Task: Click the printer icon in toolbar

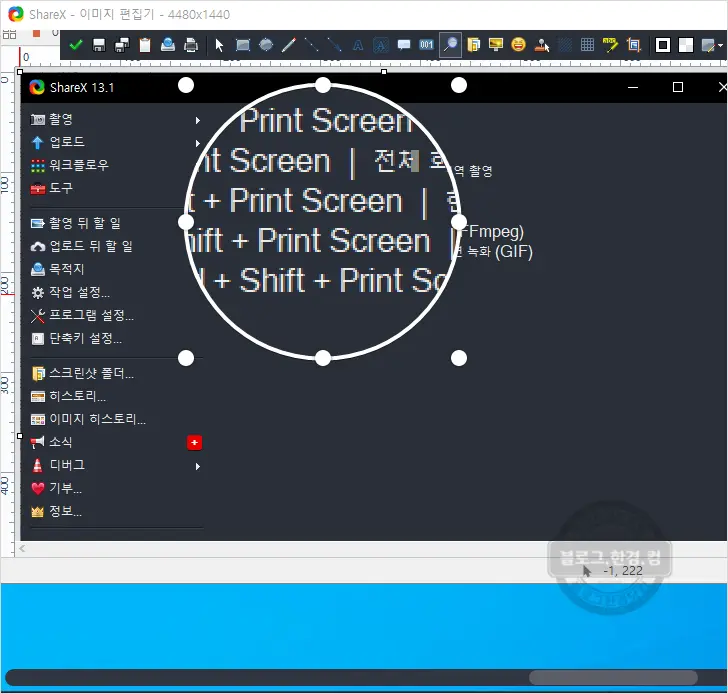Action: [x=191, y=45]
